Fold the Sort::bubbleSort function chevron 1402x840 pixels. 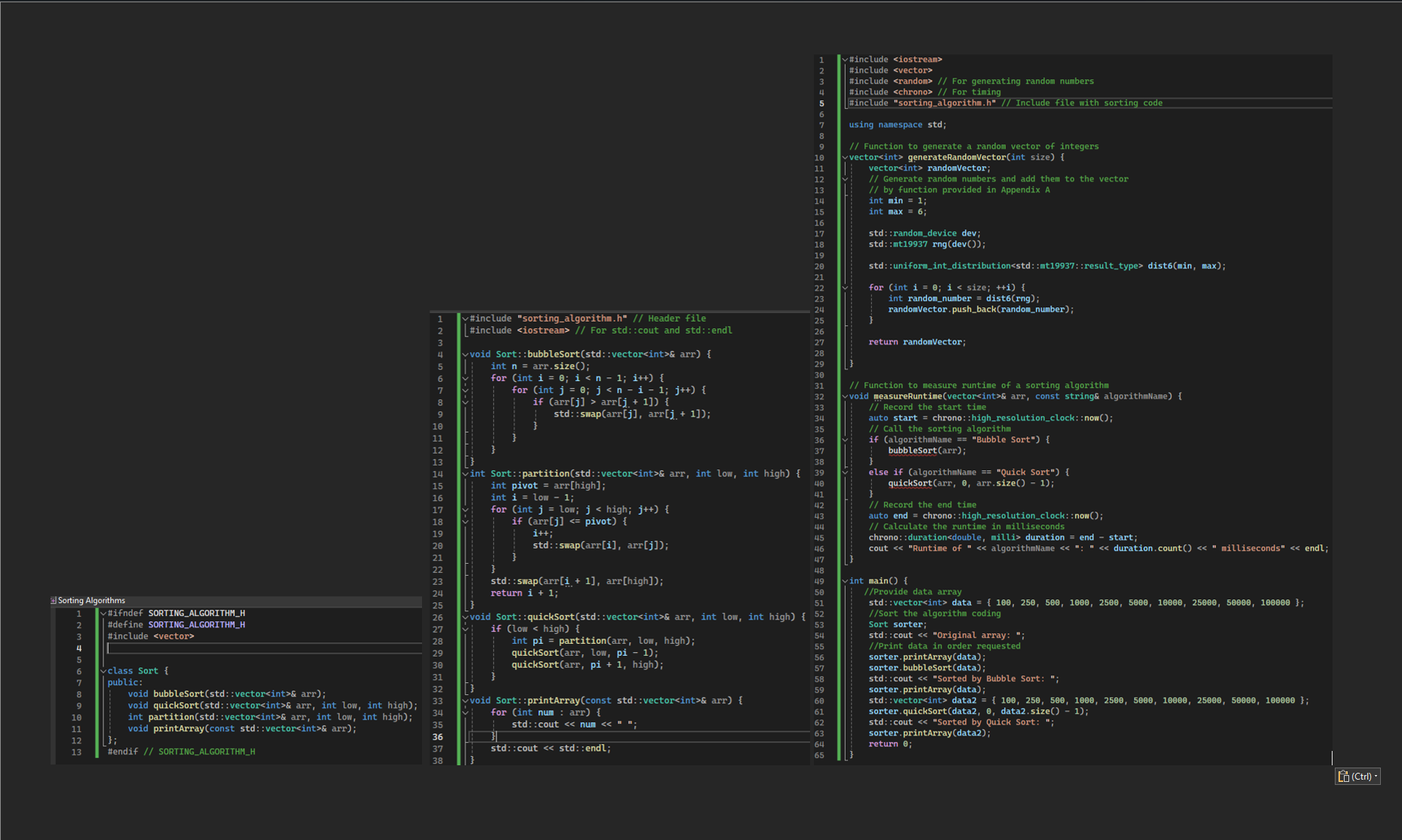coord(465,355)
